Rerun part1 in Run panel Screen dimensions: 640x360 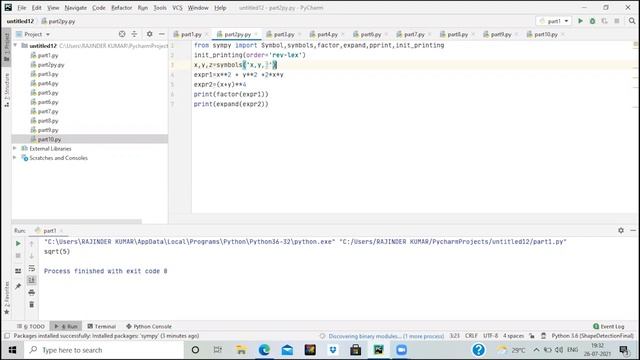click(x=18, y=243)
